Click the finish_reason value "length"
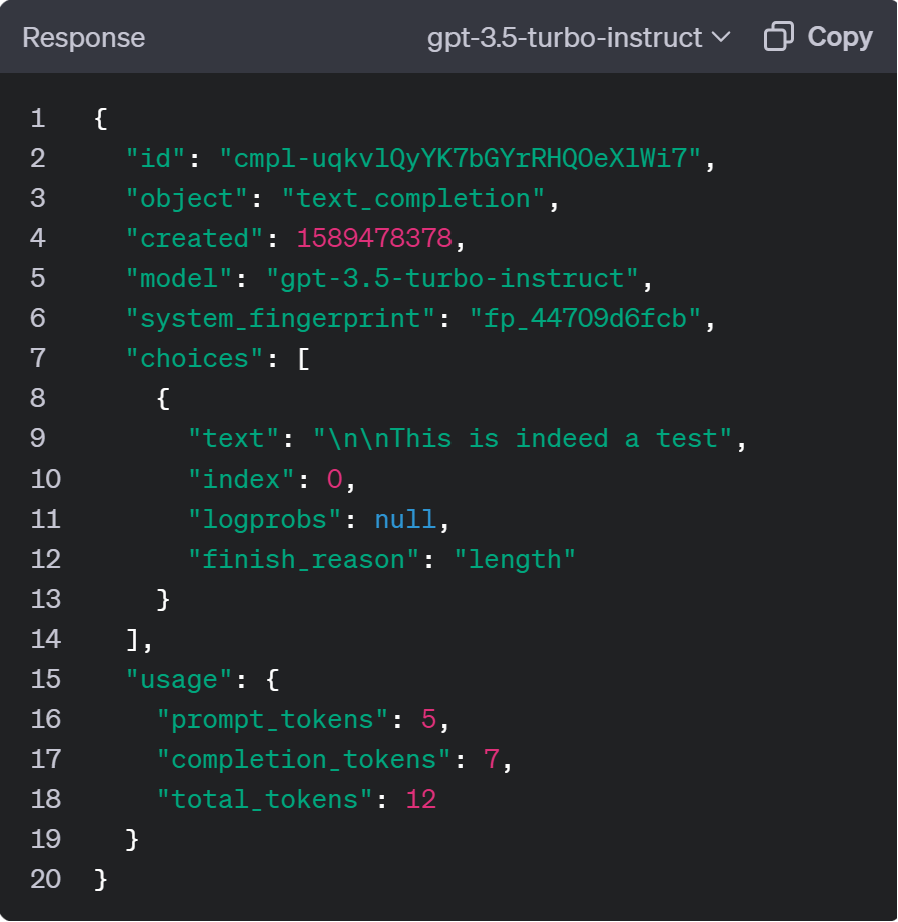 coord(515,560)
